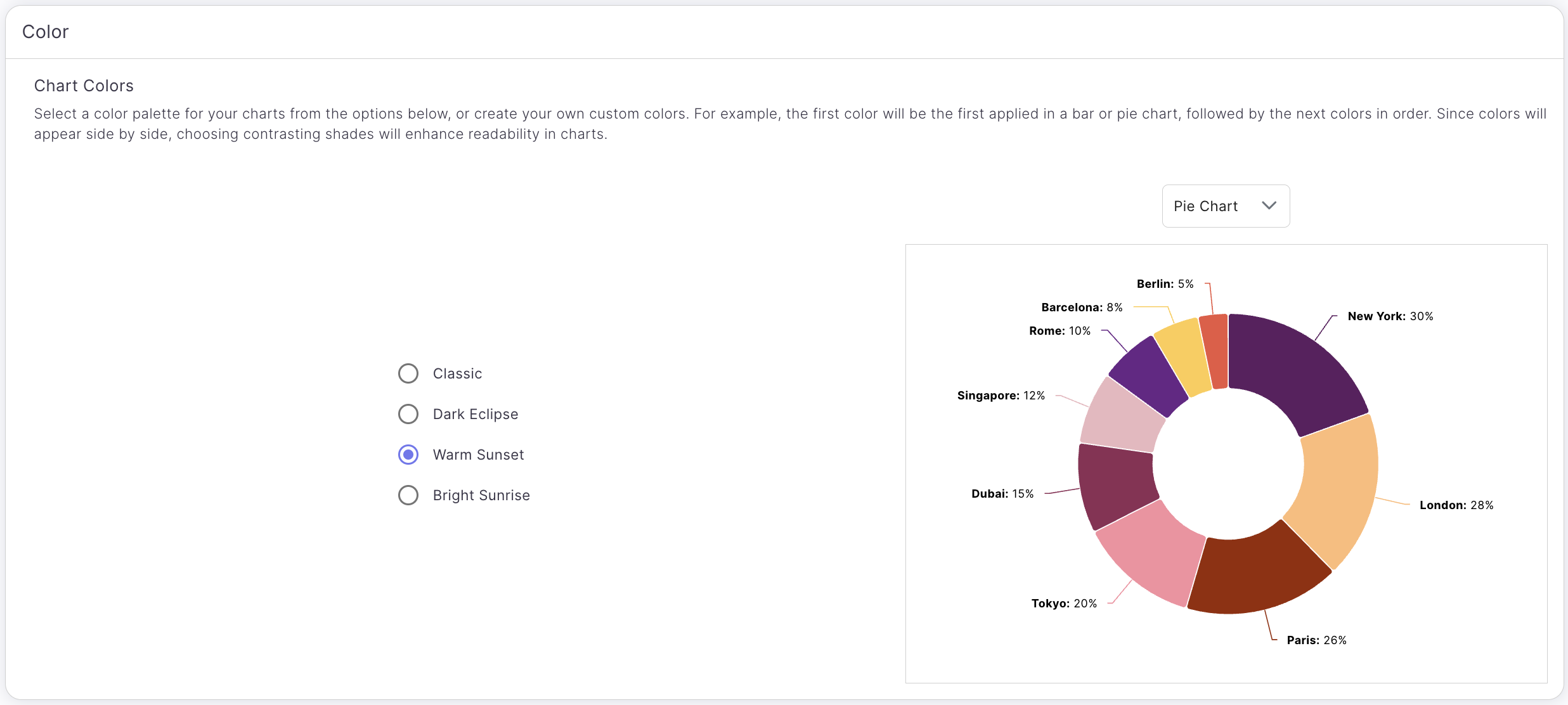Click the "Tokyo: 20%" chart label
This screenshot has width=1568, height=705.
pos(1064,604)
